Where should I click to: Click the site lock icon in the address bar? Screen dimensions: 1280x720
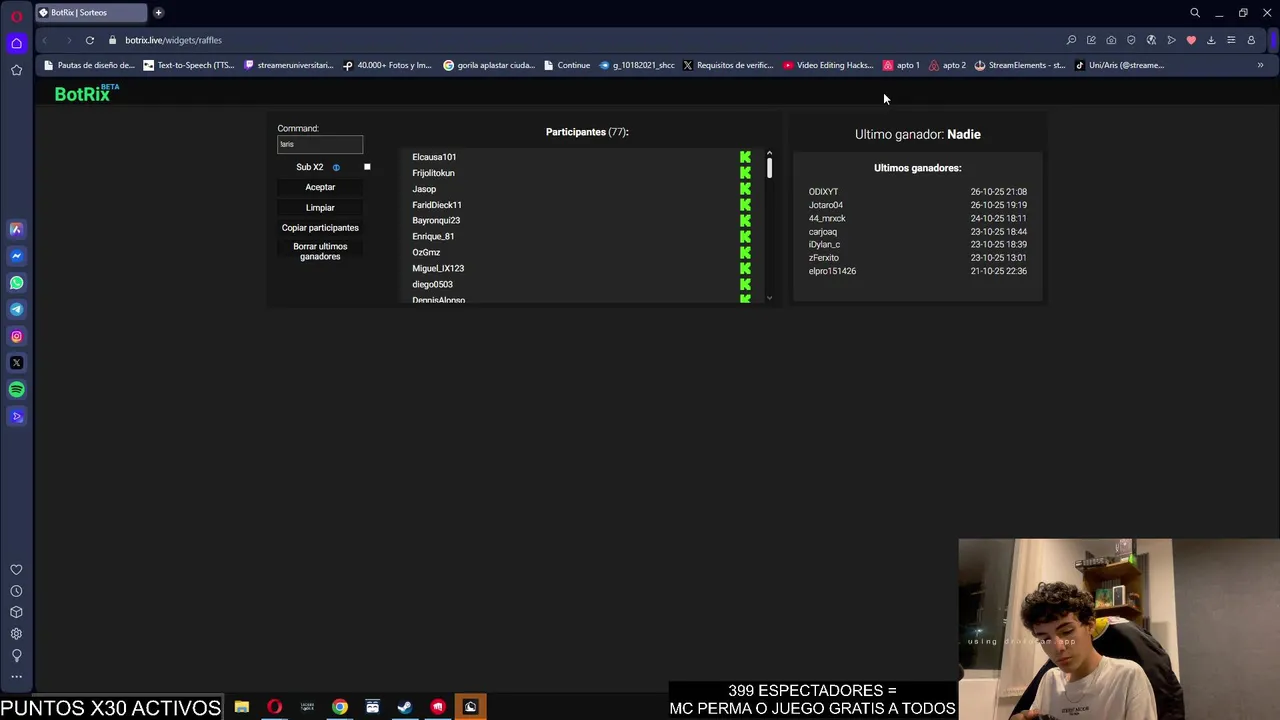click(x=112, y=40)
